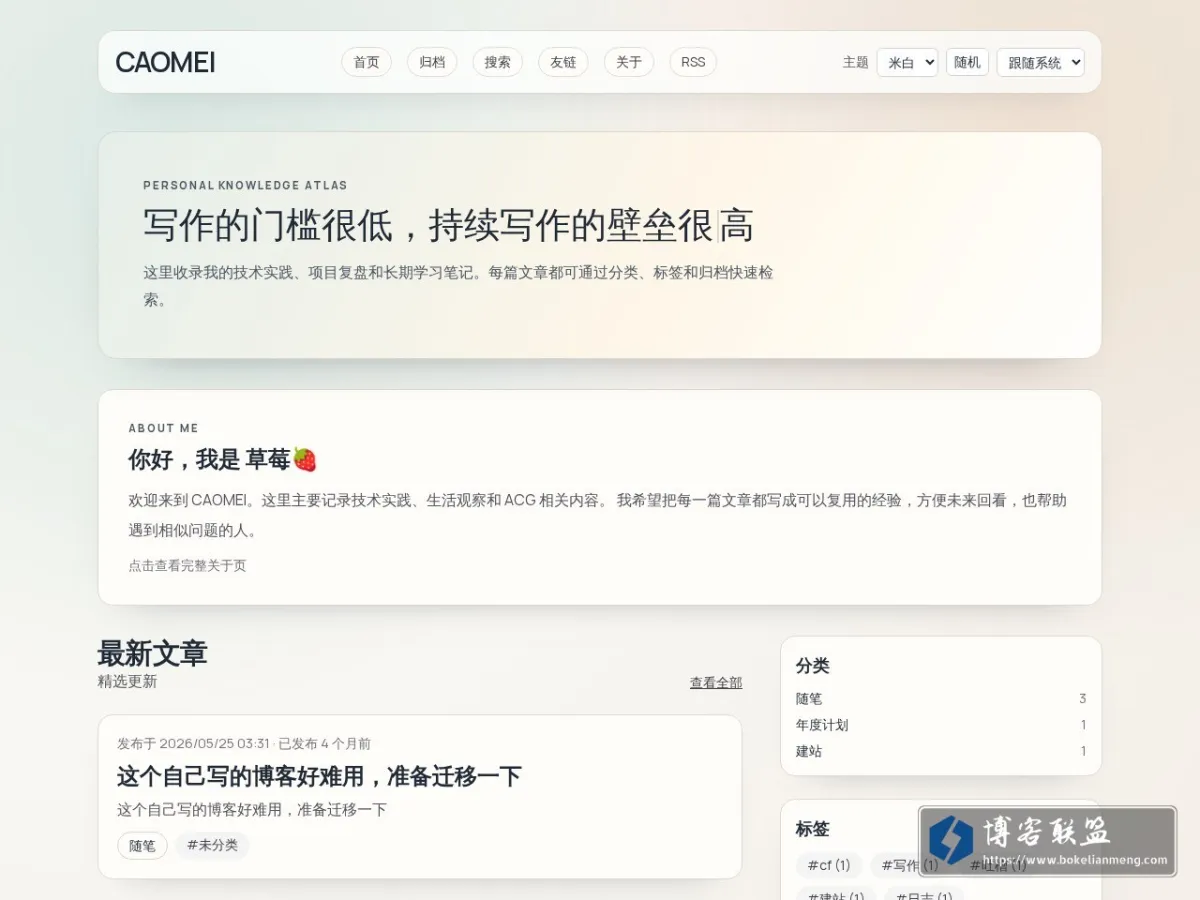Open the 友链 nav item
This screenshot has height=900, width=1200.
pyautogui.click(x=563, y=62)
